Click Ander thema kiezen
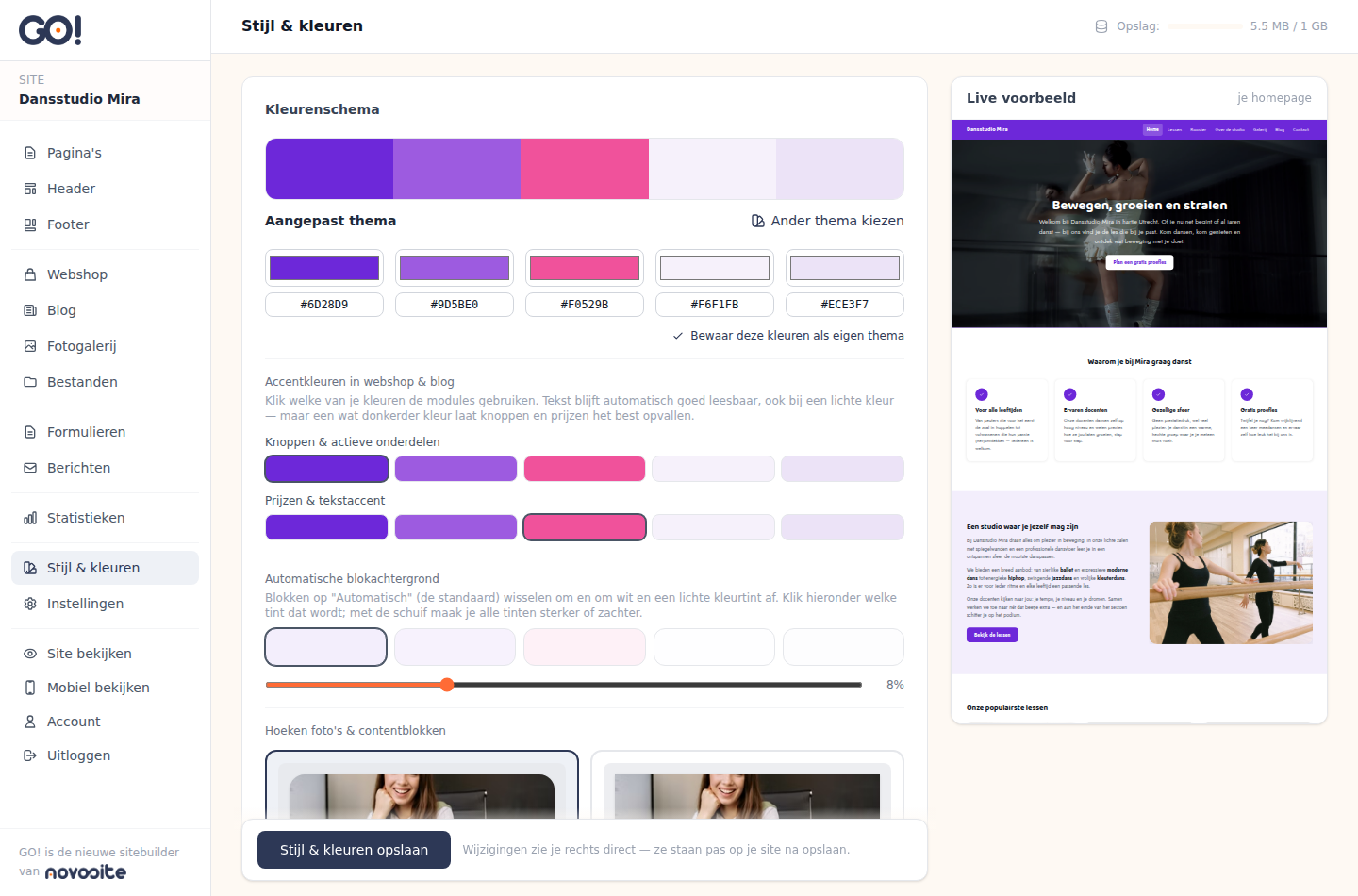Image resolution: width=1358 pixels, height=896 pixels. point(827,221)
